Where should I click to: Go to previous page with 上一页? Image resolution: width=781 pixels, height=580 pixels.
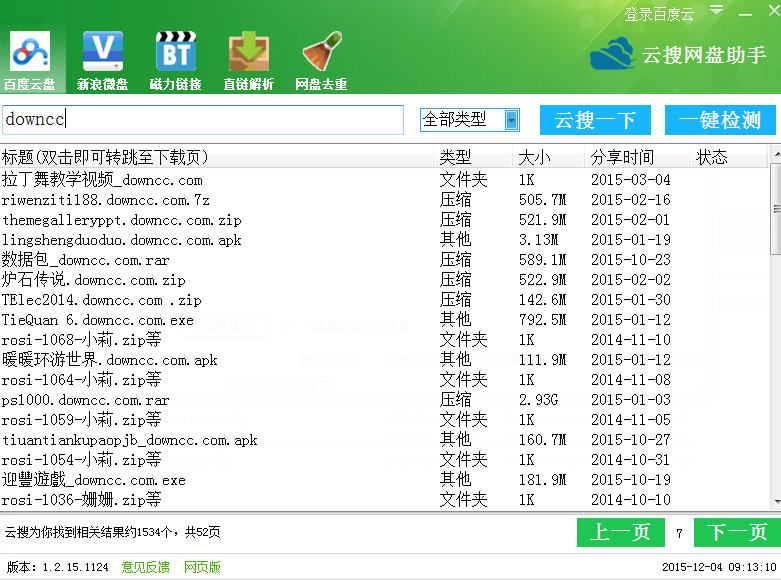[621, 533]
